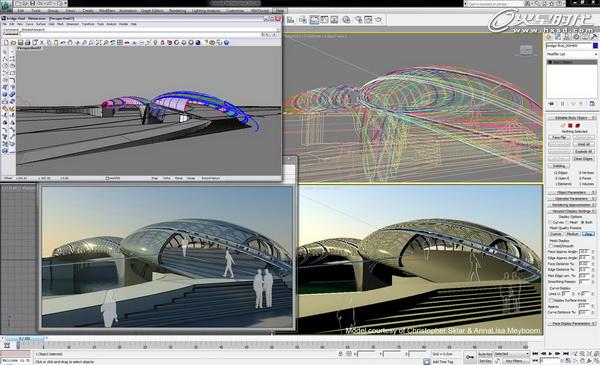Image resolution: width=600 pixels, height=365 pixels.
Task: Open blue object color swatch
Action: tap(595, 46)
